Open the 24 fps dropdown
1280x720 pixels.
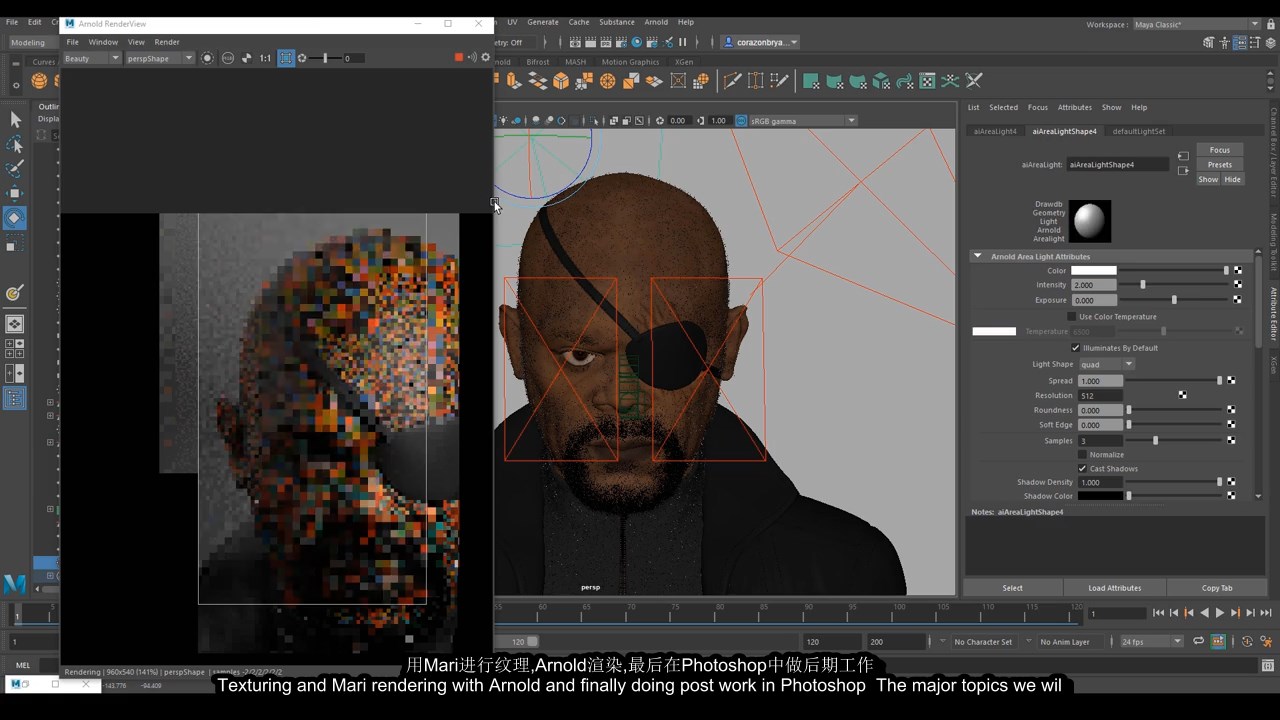pyautogui.click(x=1151, y=641)
